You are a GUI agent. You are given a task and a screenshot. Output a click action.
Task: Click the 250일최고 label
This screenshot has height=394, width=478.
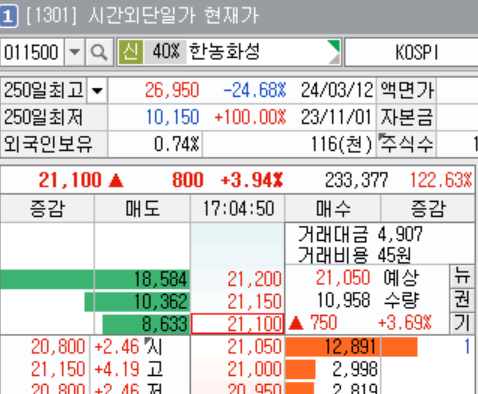pyautogui.click(x=43, y=91)
